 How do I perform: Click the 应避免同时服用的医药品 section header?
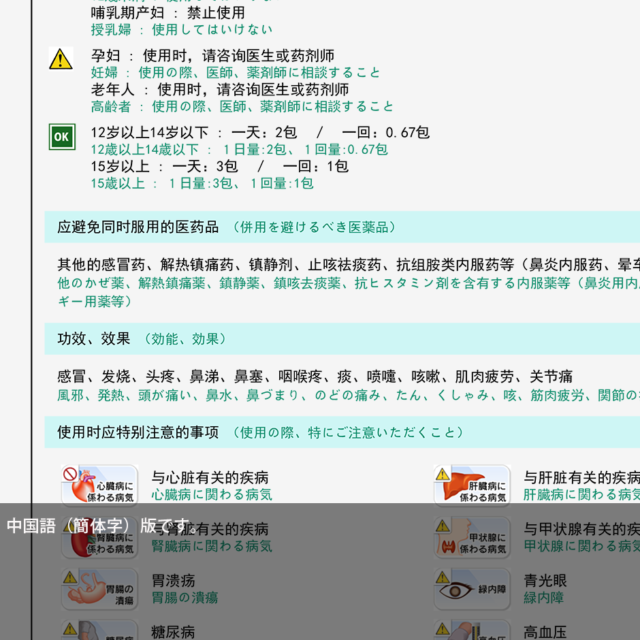138,227
